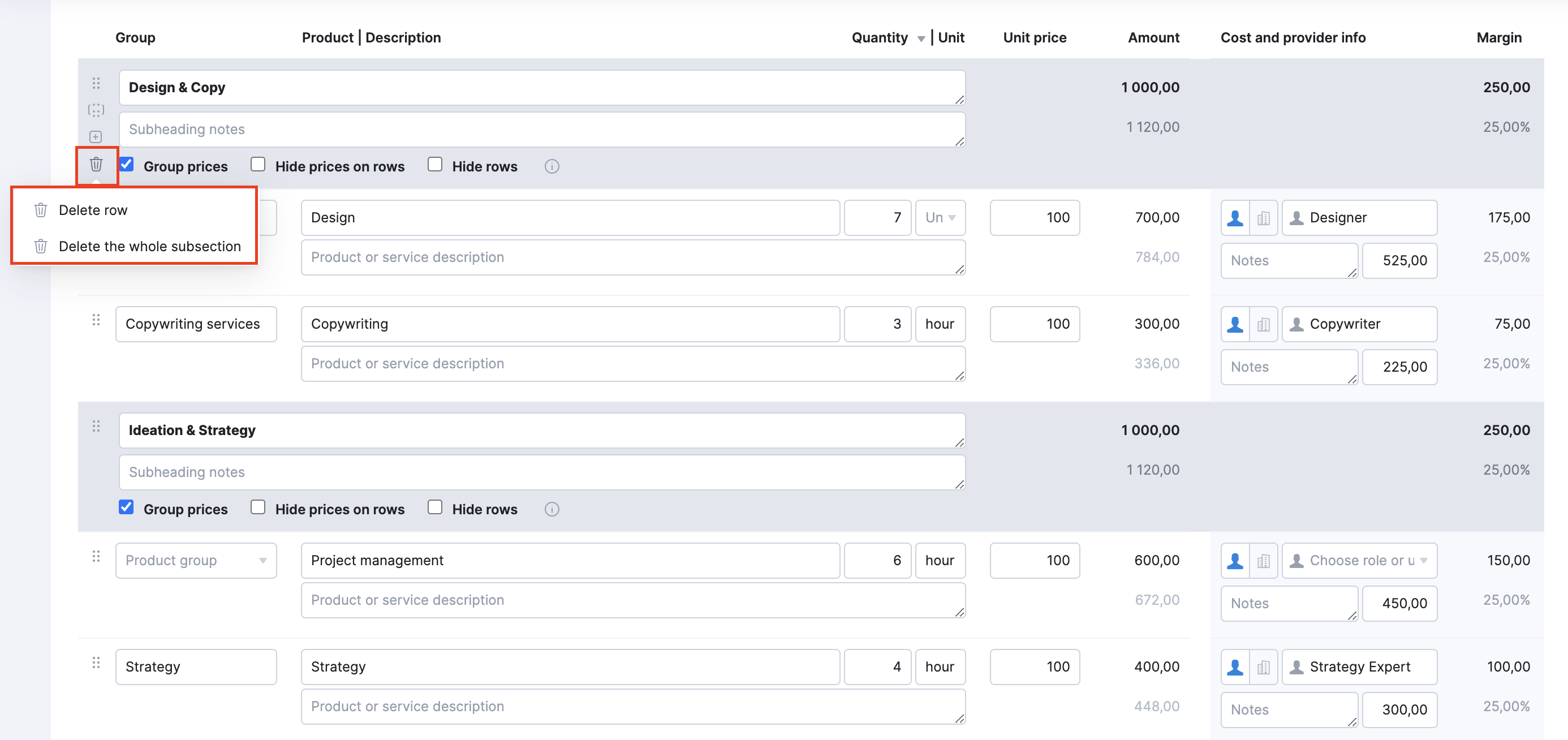Click the amount 700,00 in Design row

1157,218
